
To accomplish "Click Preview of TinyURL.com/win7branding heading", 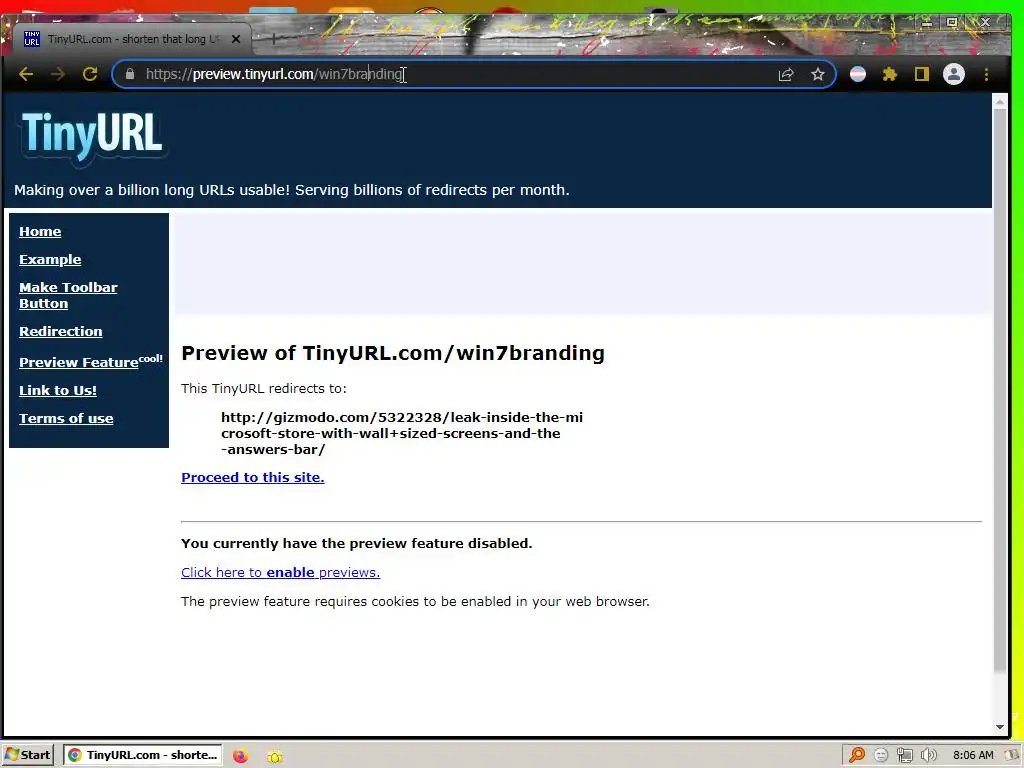I will tap(392, 353).
